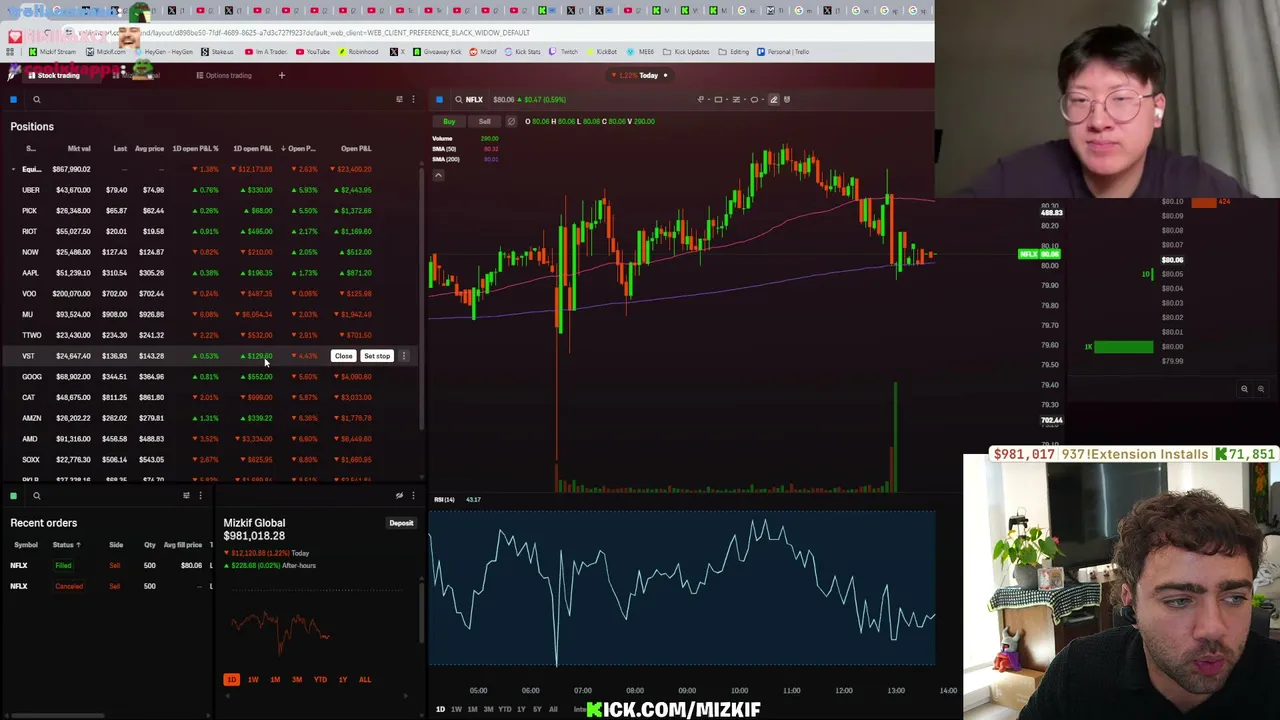
Task: Select the UBER position row
Action: pyautogui.click(x=210, y=190)
